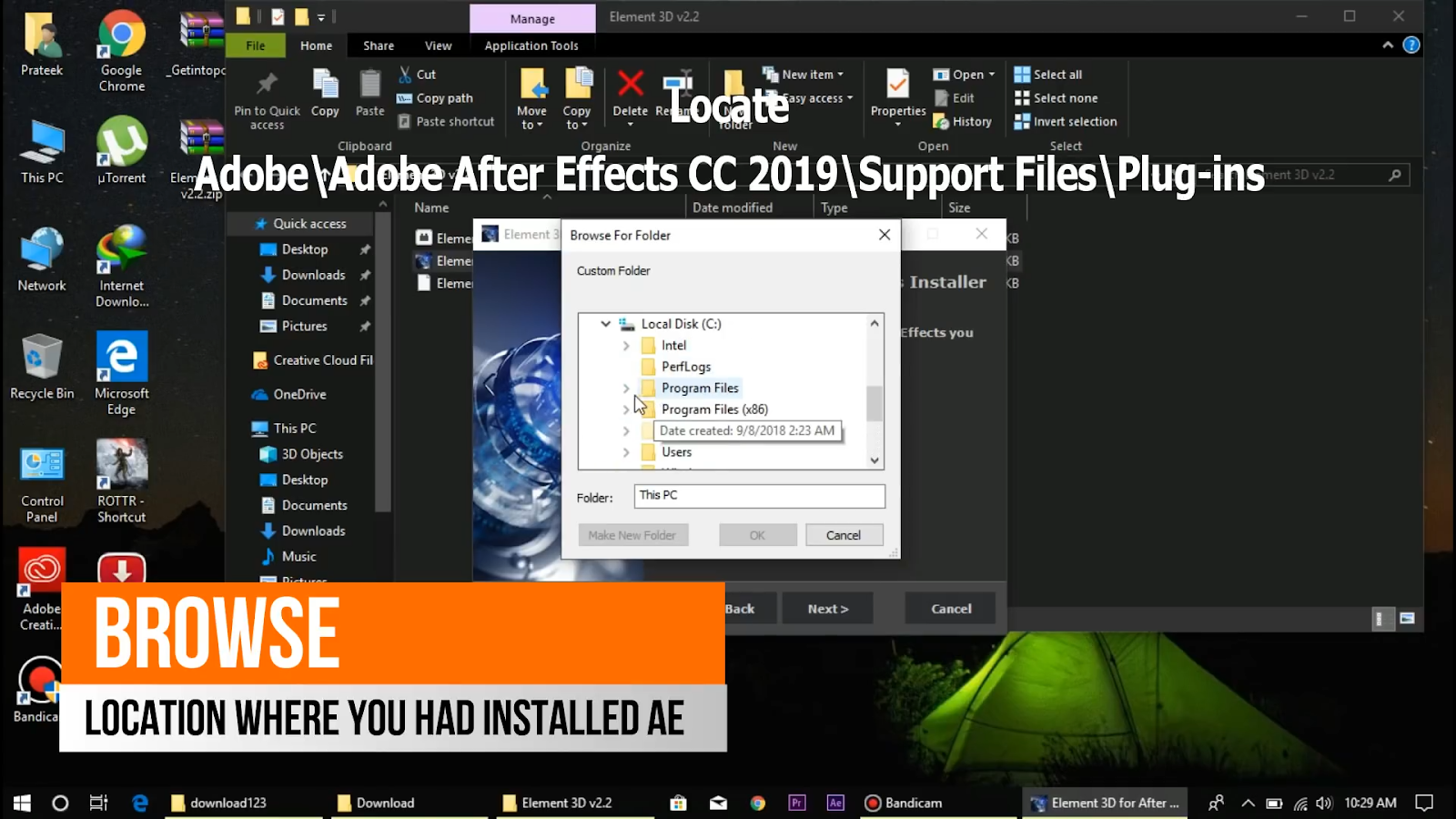The width and height of the screenshot is (1456, 819).
Task: Open the Manage contextual tab
Action: coord(532,18)
